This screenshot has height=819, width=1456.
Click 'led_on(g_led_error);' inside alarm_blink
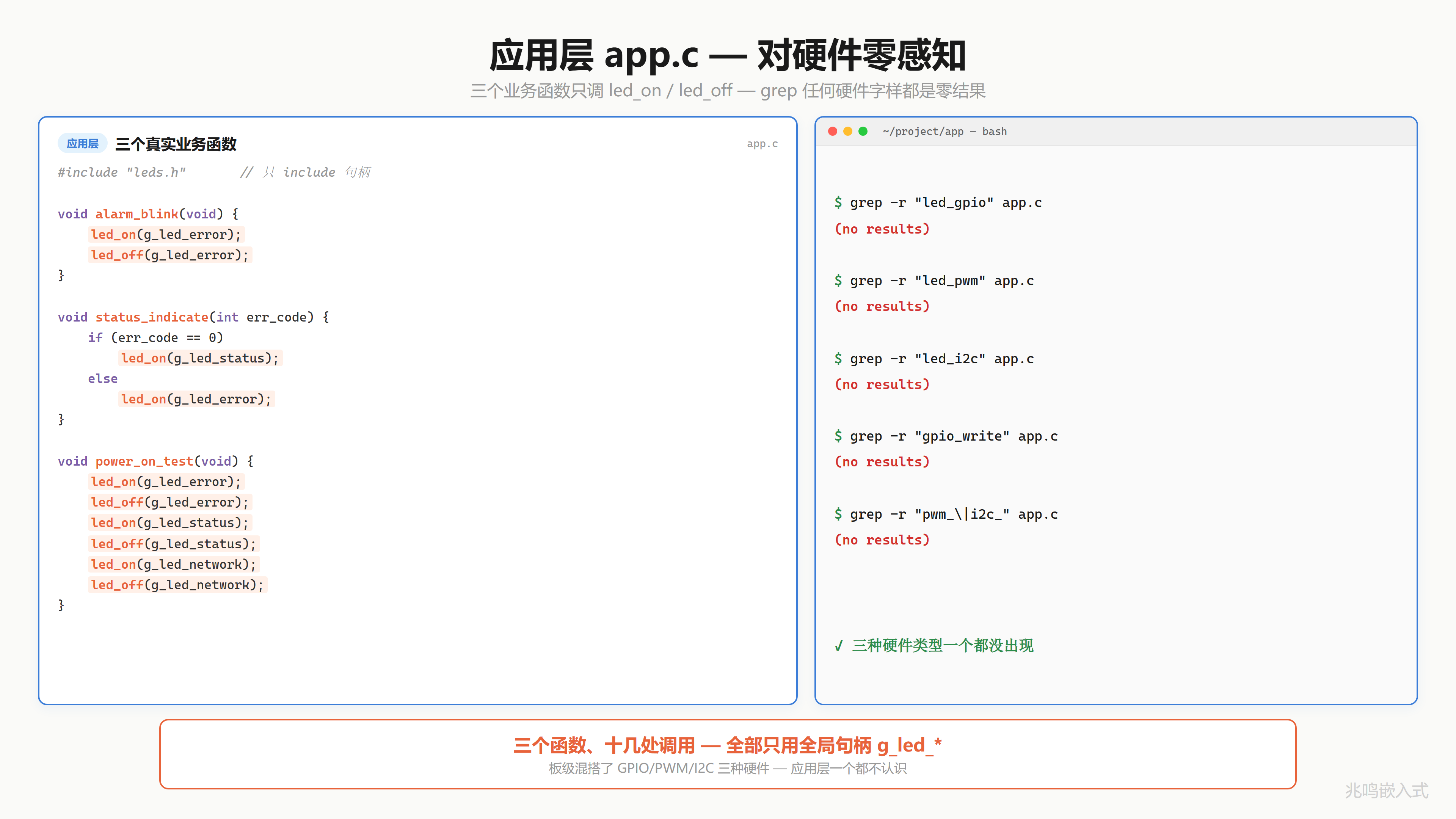166,235
